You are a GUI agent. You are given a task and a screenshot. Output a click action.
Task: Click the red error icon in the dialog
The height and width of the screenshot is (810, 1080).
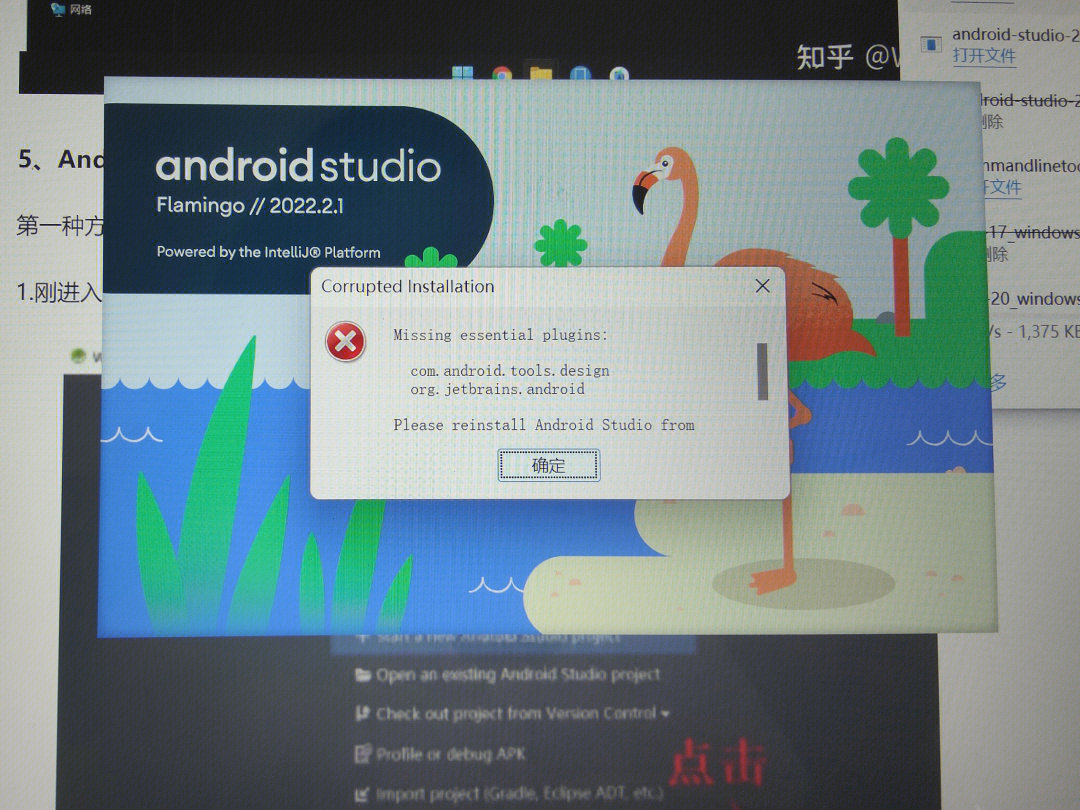[345, 342]
